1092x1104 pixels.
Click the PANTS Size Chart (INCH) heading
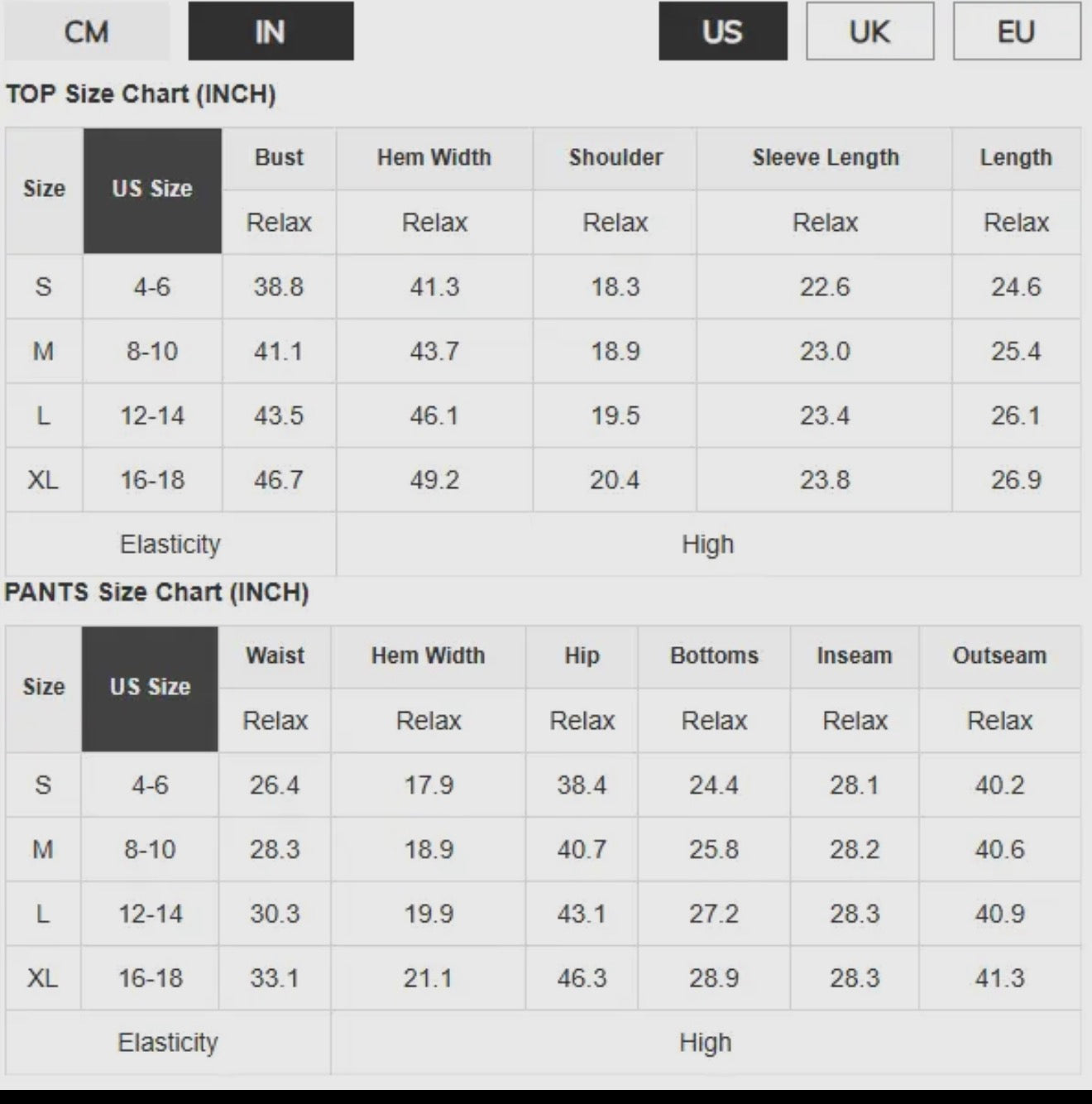[x=157, y=593]
